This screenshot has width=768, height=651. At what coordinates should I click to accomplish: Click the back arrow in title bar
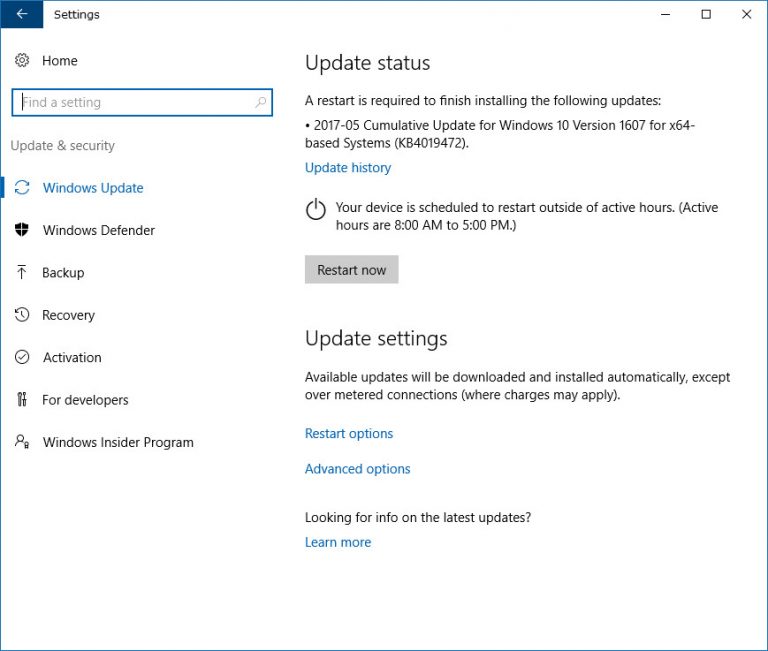[22, 14]
